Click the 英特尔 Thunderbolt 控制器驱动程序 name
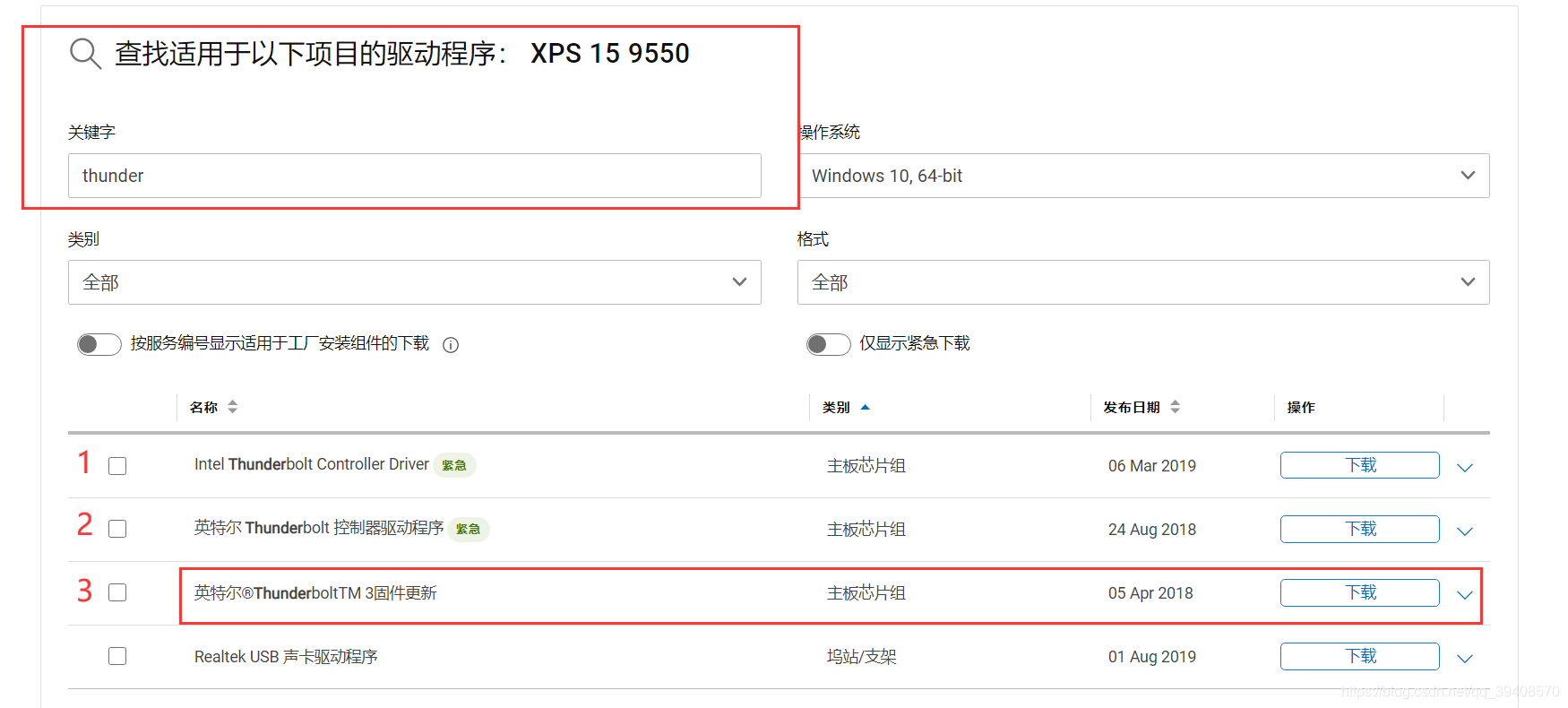The image size is (1568, 708). coord(319,528)
